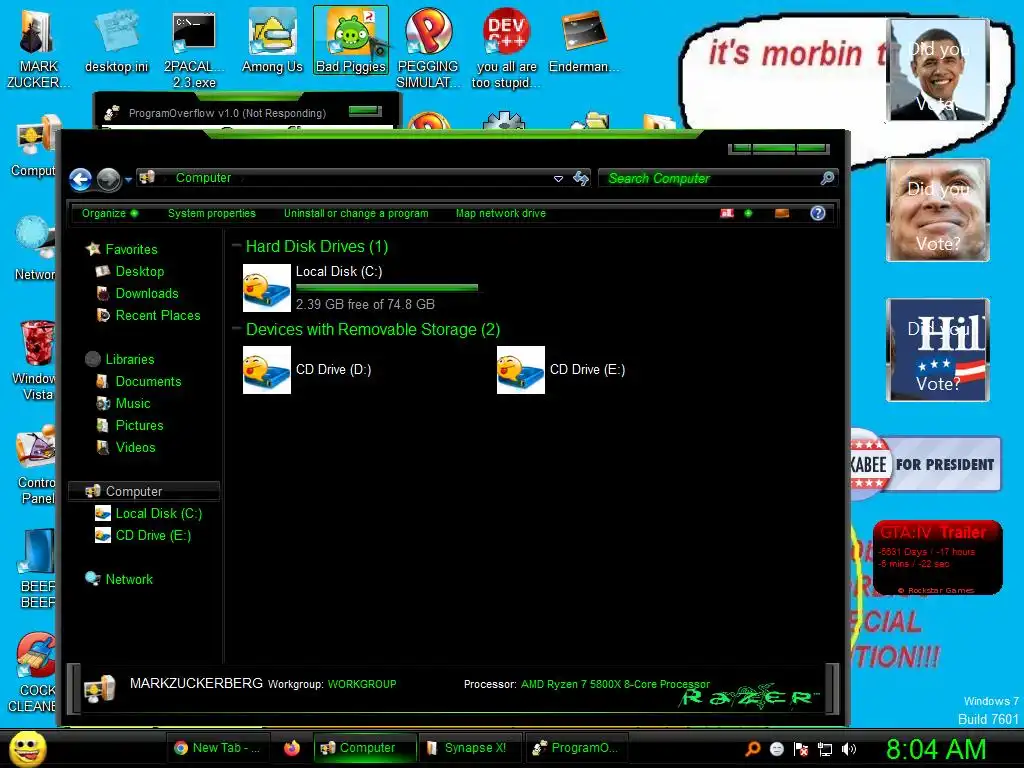1024x768 pixels.
Task: Click Map network drive
Action: [500, 214]
